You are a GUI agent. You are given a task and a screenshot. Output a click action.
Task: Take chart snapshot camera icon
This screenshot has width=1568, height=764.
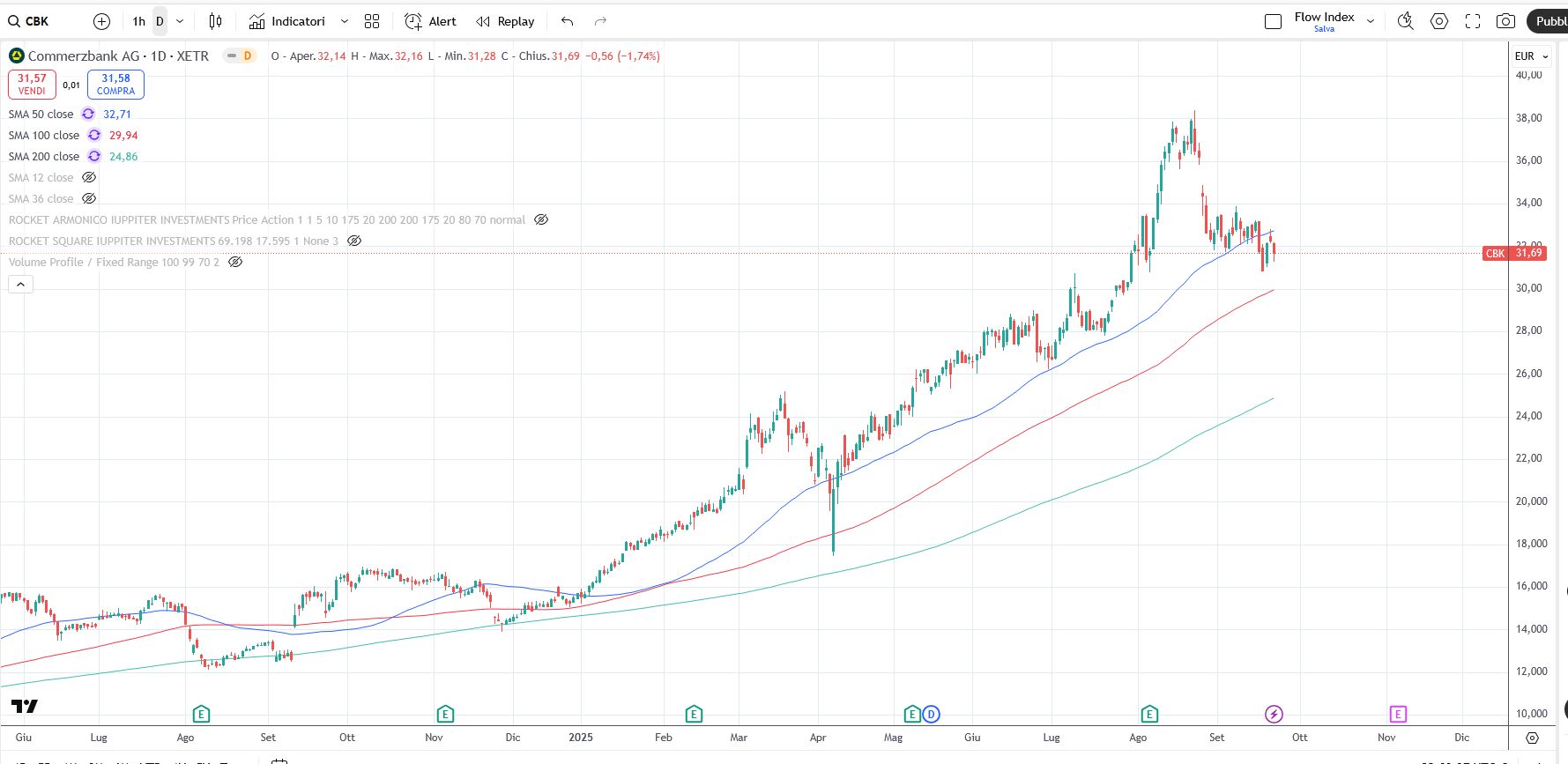[x=1506, y=21]
